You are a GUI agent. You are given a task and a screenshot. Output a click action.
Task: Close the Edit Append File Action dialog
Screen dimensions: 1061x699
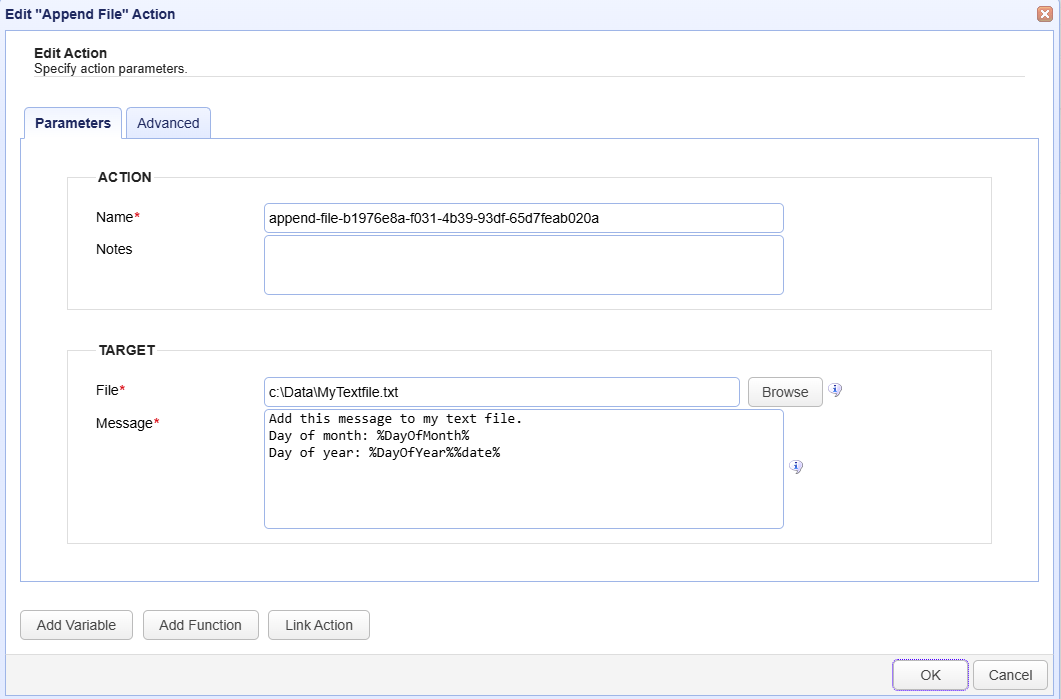tap(1044, 14)
